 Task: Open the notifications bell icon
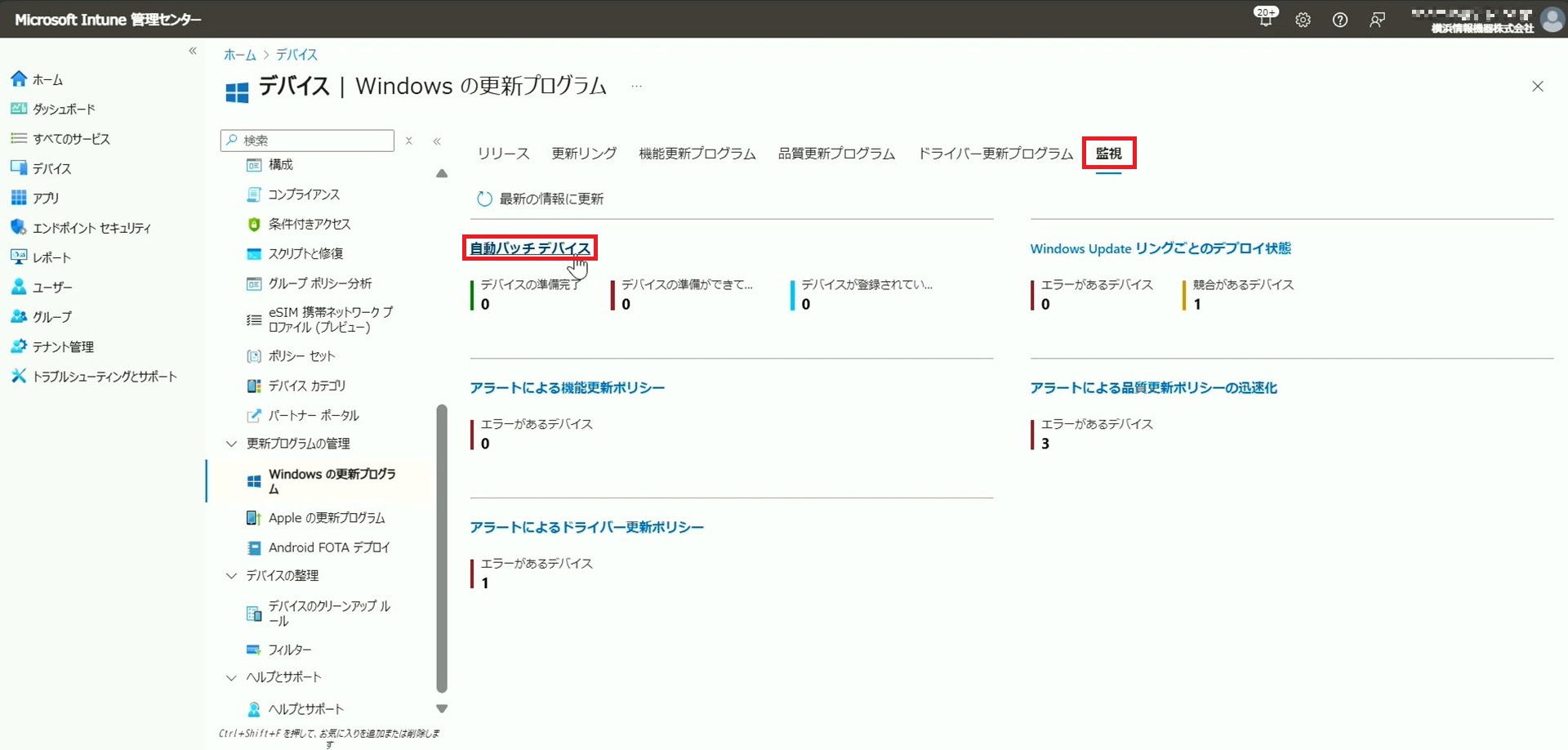point(1265,20)
